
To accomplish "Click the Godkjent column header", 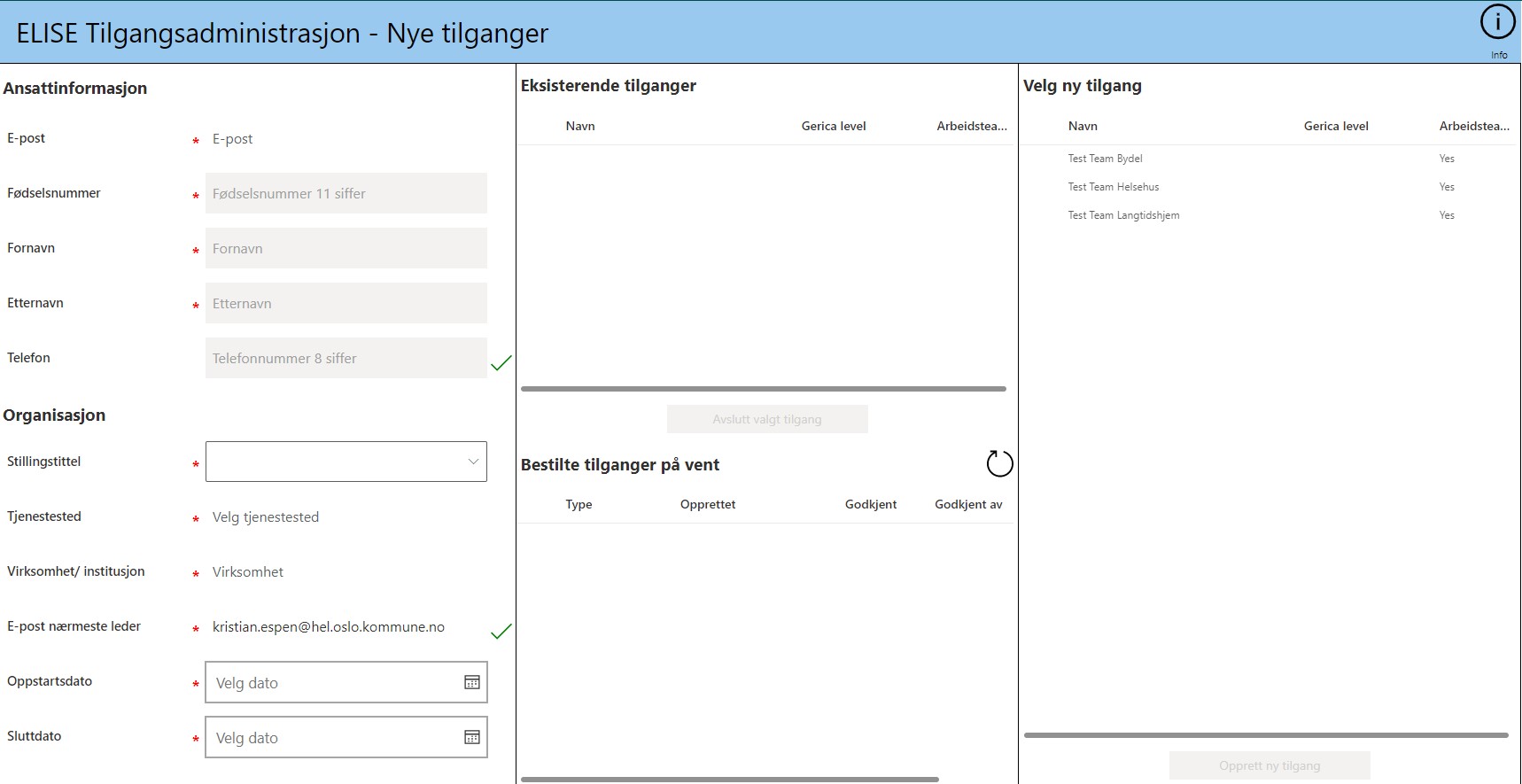I will (x=871, y=504).
